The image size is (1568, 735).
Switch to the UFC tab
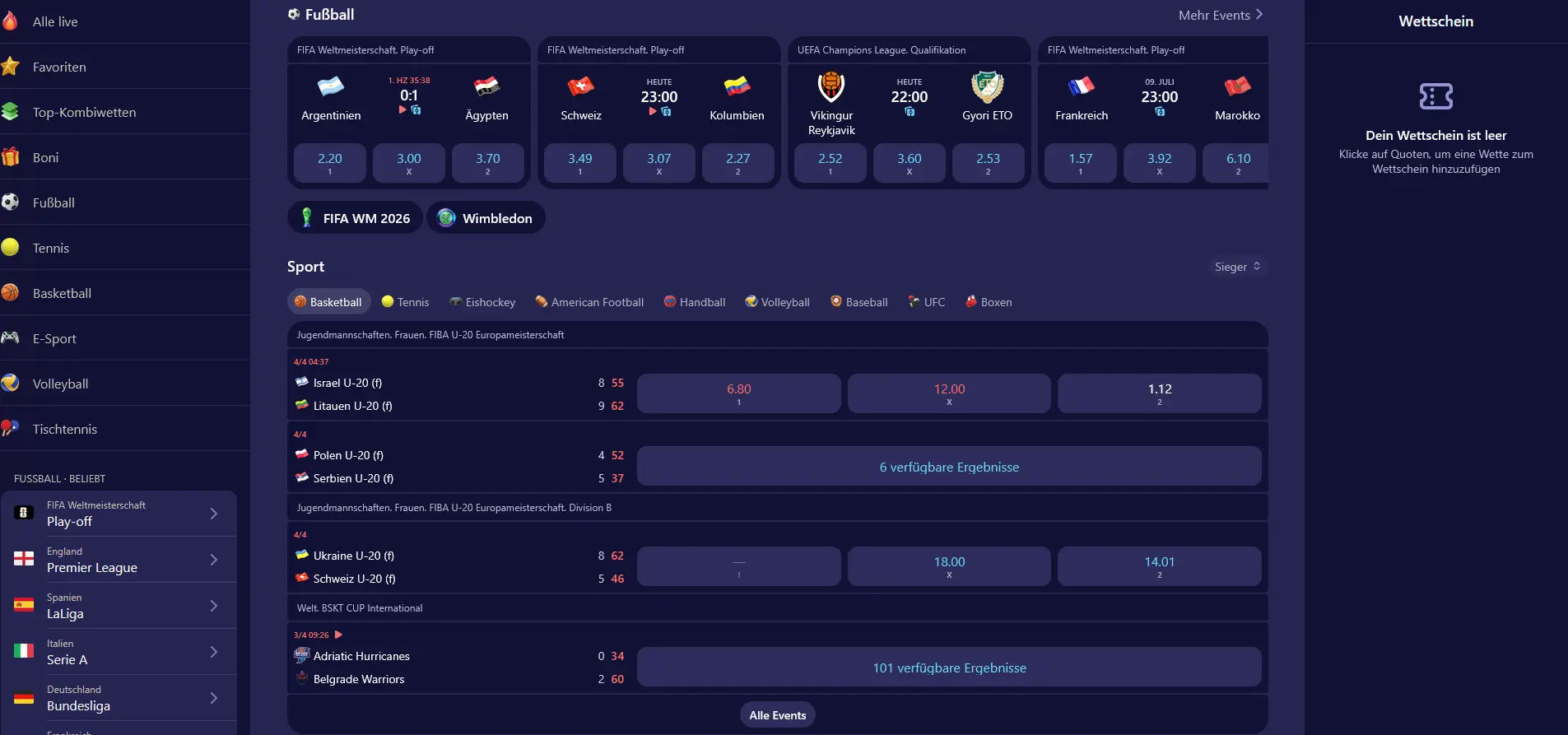pos(927,302)
